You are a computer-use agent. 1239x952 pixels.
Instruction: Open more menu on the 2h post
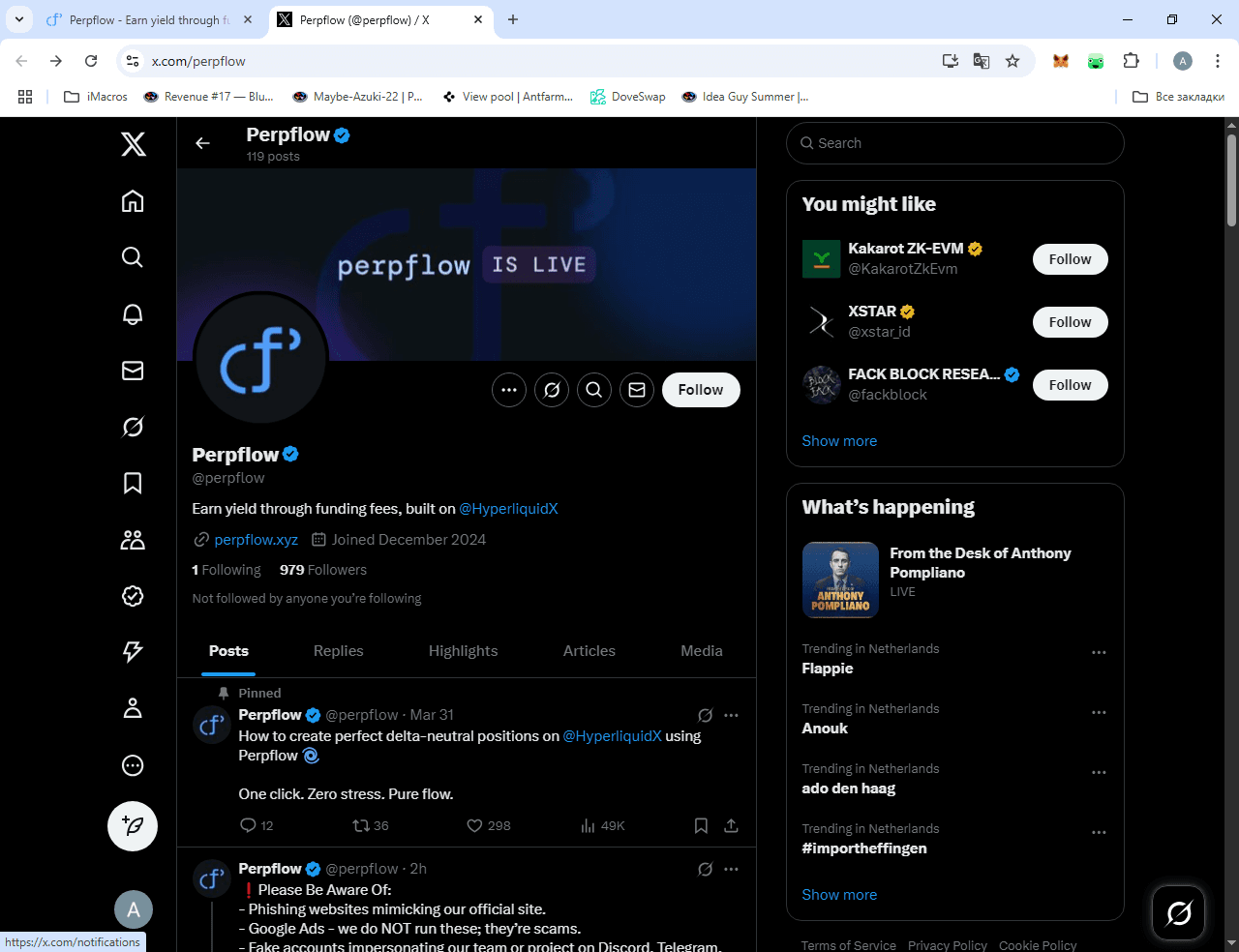coord(731,869)
